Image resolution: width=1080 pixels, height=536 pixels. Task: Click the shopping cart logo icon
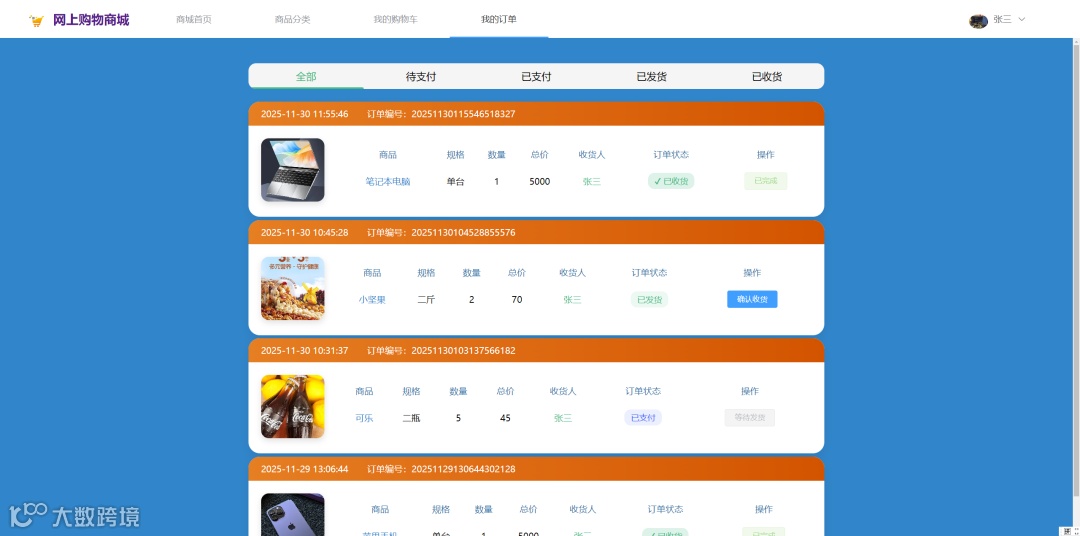[37, 21]
